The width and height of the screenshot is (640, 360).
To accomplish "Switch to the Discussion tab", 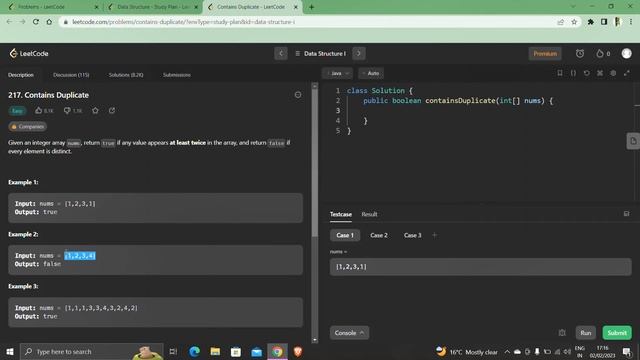I will click(71, 75).
